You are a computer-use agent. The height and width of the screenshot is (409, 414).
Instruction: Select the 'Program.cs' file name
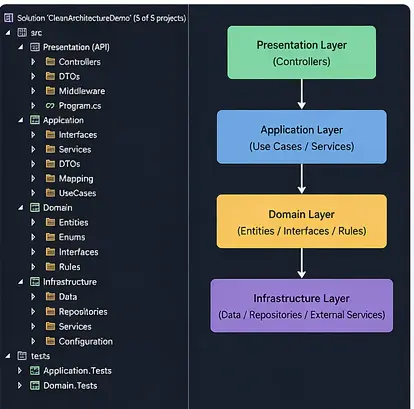(80, 106)
